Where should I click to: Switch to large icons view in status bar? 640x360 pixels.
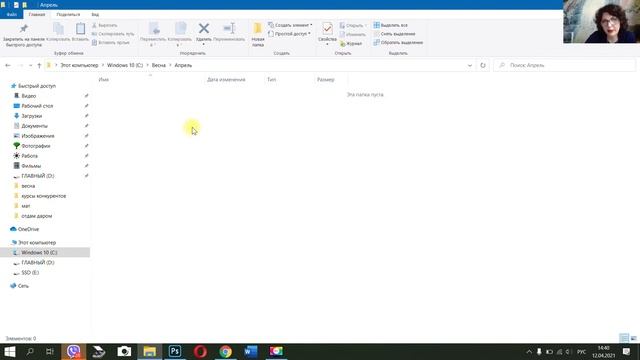coord(633,338)
